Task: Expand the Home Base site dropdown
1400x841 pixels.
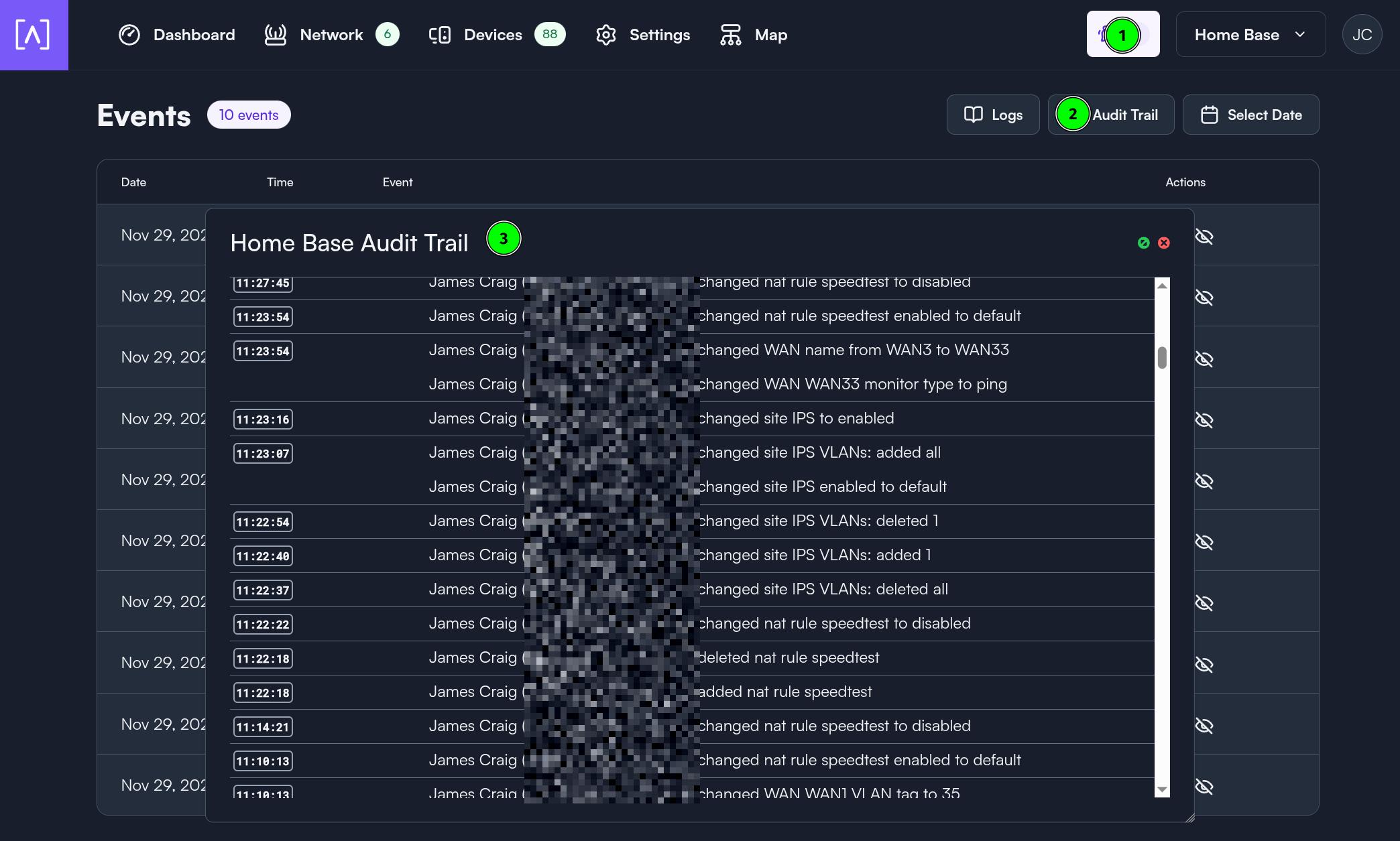Action: pos(1250,35)
